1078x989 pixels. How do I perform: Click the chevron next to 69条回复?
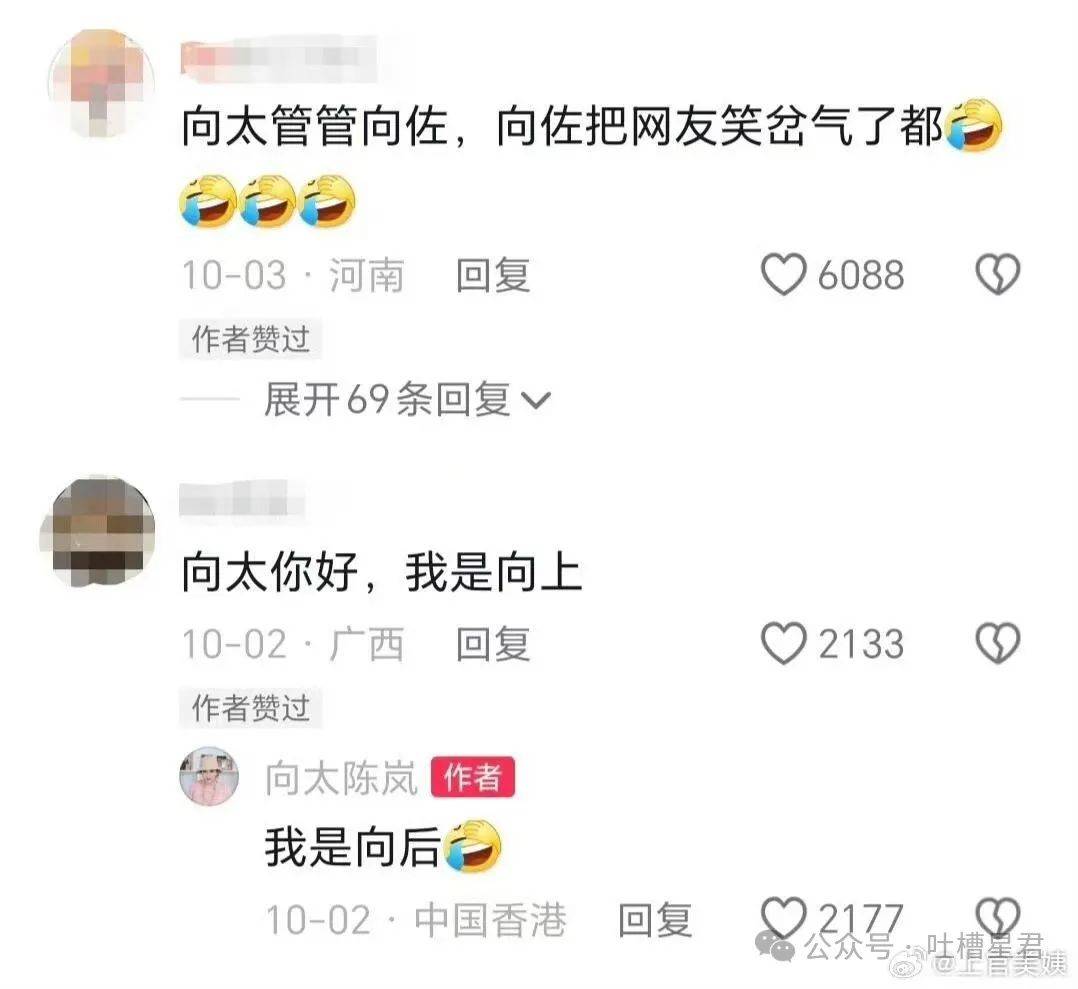(536, 400)
